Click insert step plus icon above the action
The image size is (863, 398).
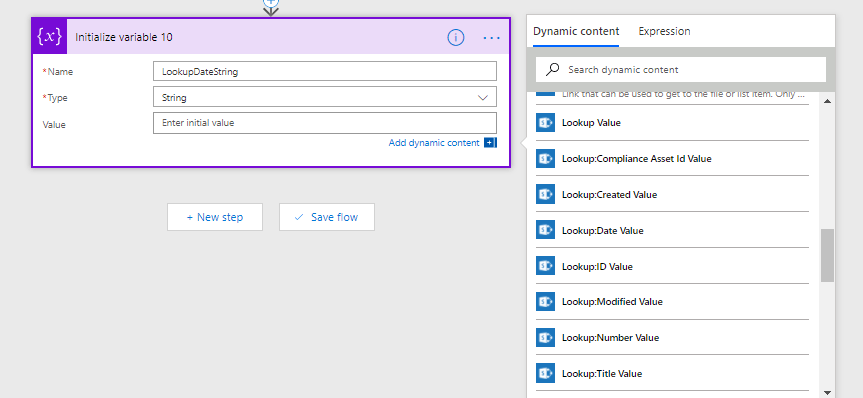point(270,2)
